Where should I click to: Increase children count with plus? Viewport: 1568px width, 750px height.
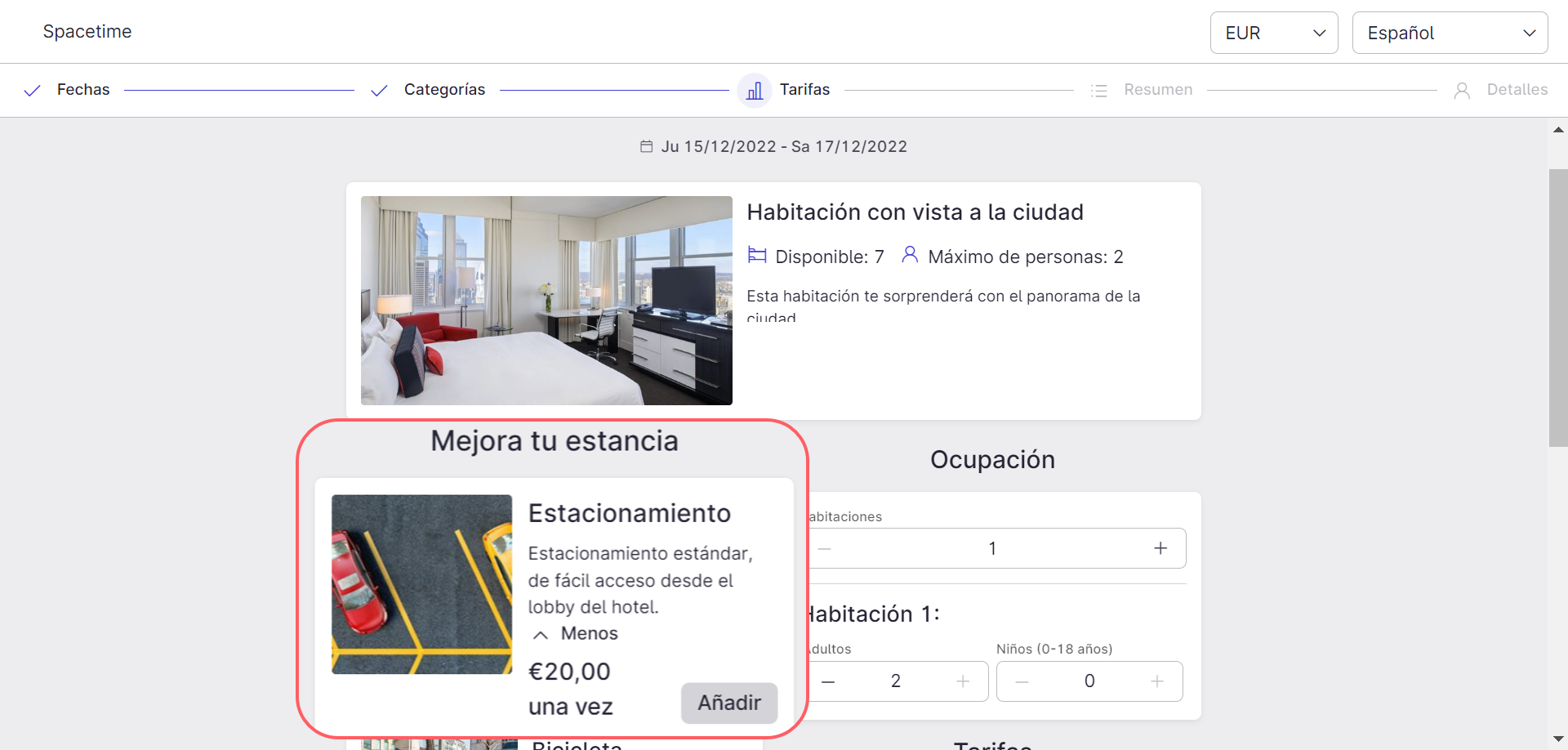tap(1156, 681)
